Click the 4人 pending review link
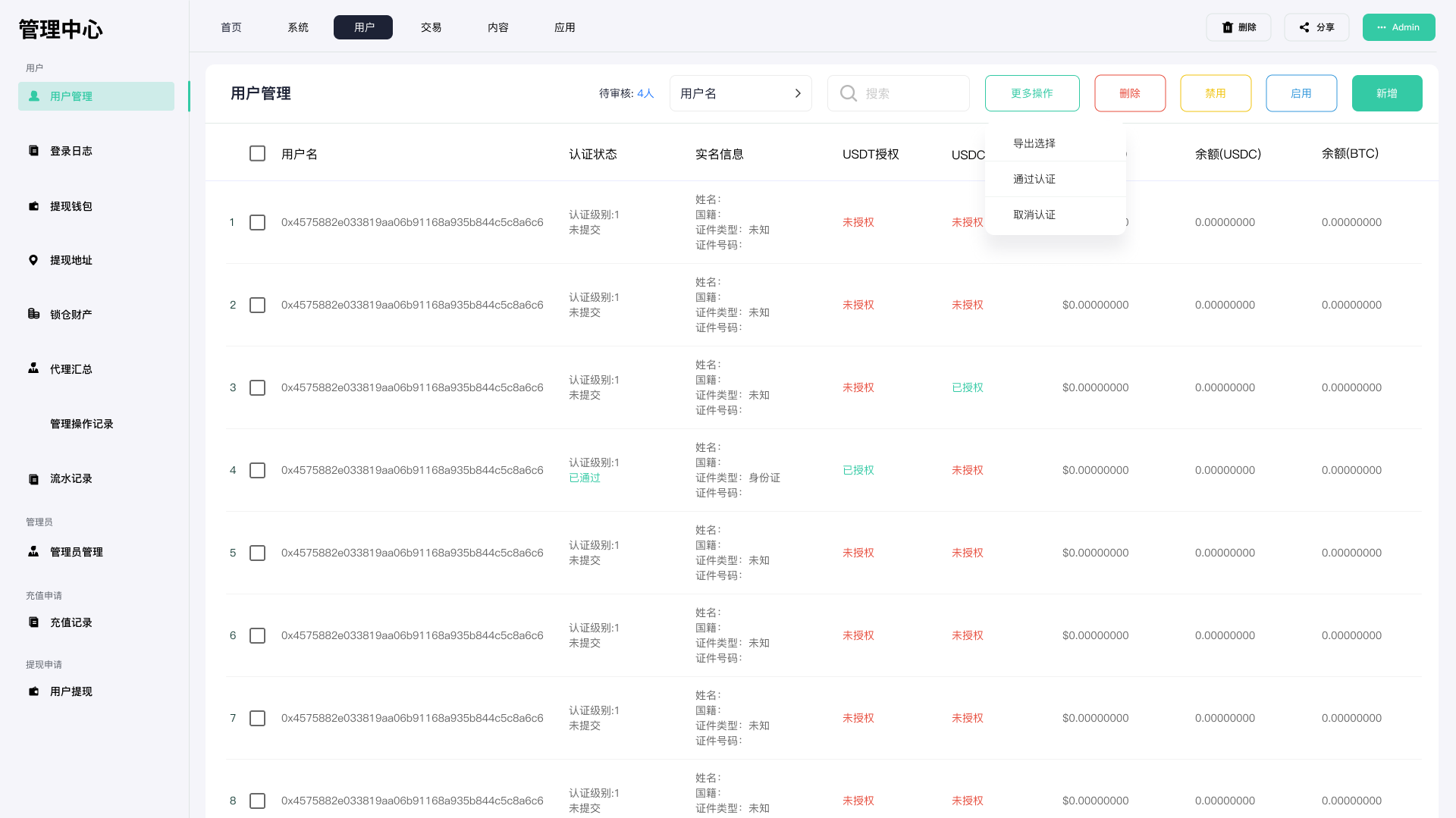The height and width of the screenshot is (818, 1456). (x=645, y=93)
